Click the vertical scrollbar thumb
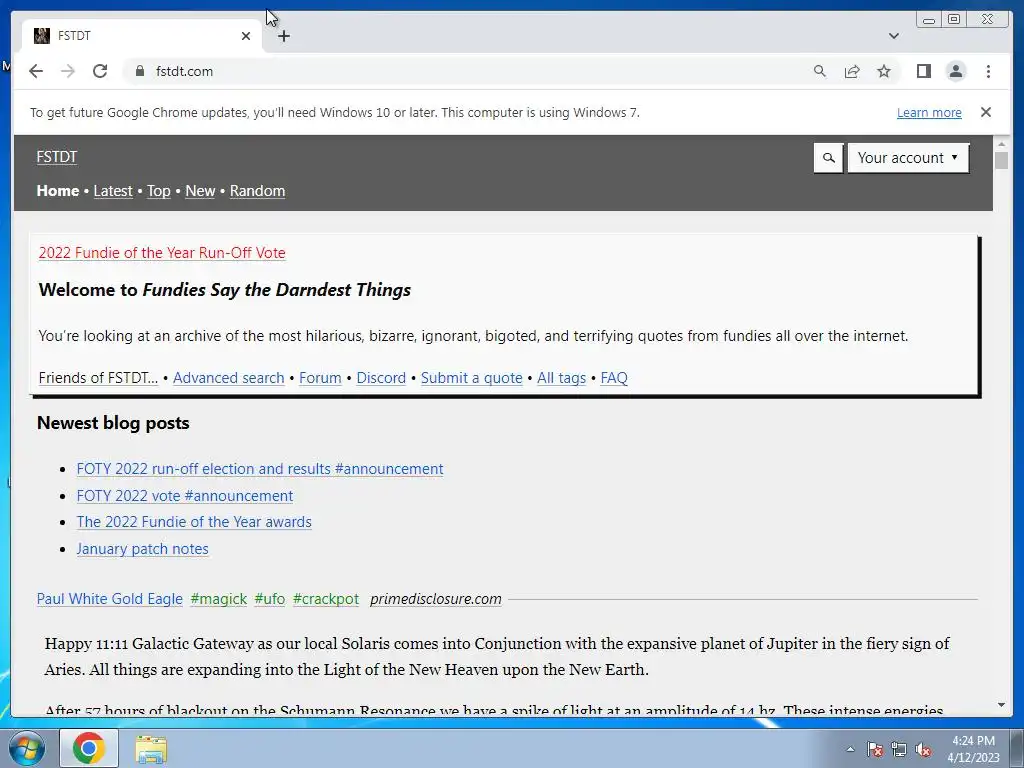1024x768 pixels. tap(1001, 160)
